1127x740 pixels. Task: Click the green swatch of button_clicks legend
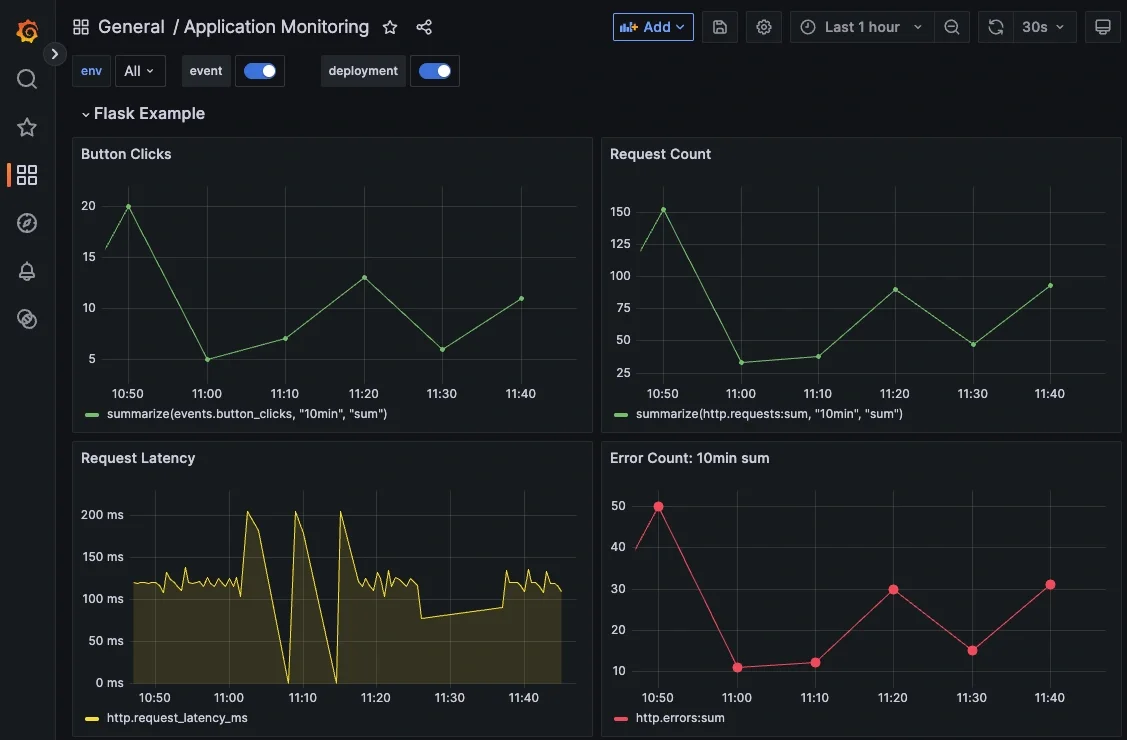[92, 415]
